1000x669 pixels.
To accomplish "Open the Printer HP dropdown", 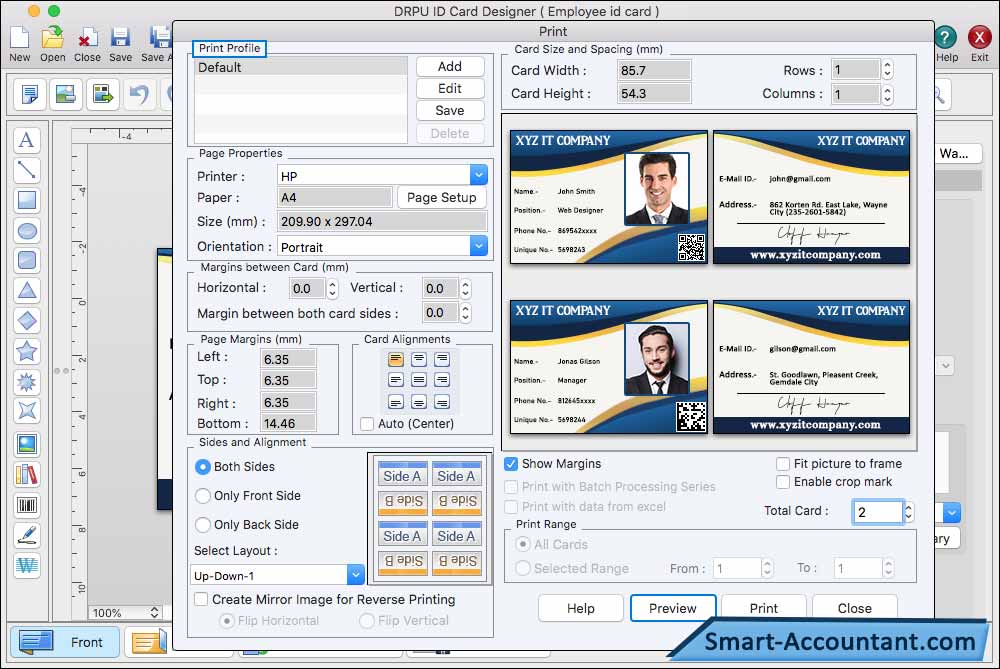I will click(x=478, y=175).
